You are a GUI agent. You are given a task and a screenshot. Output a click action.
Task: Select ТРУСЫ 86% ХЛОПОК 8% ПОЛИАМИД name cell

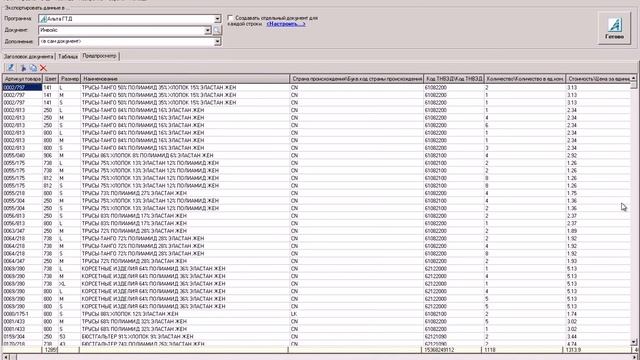click(185, 155)
